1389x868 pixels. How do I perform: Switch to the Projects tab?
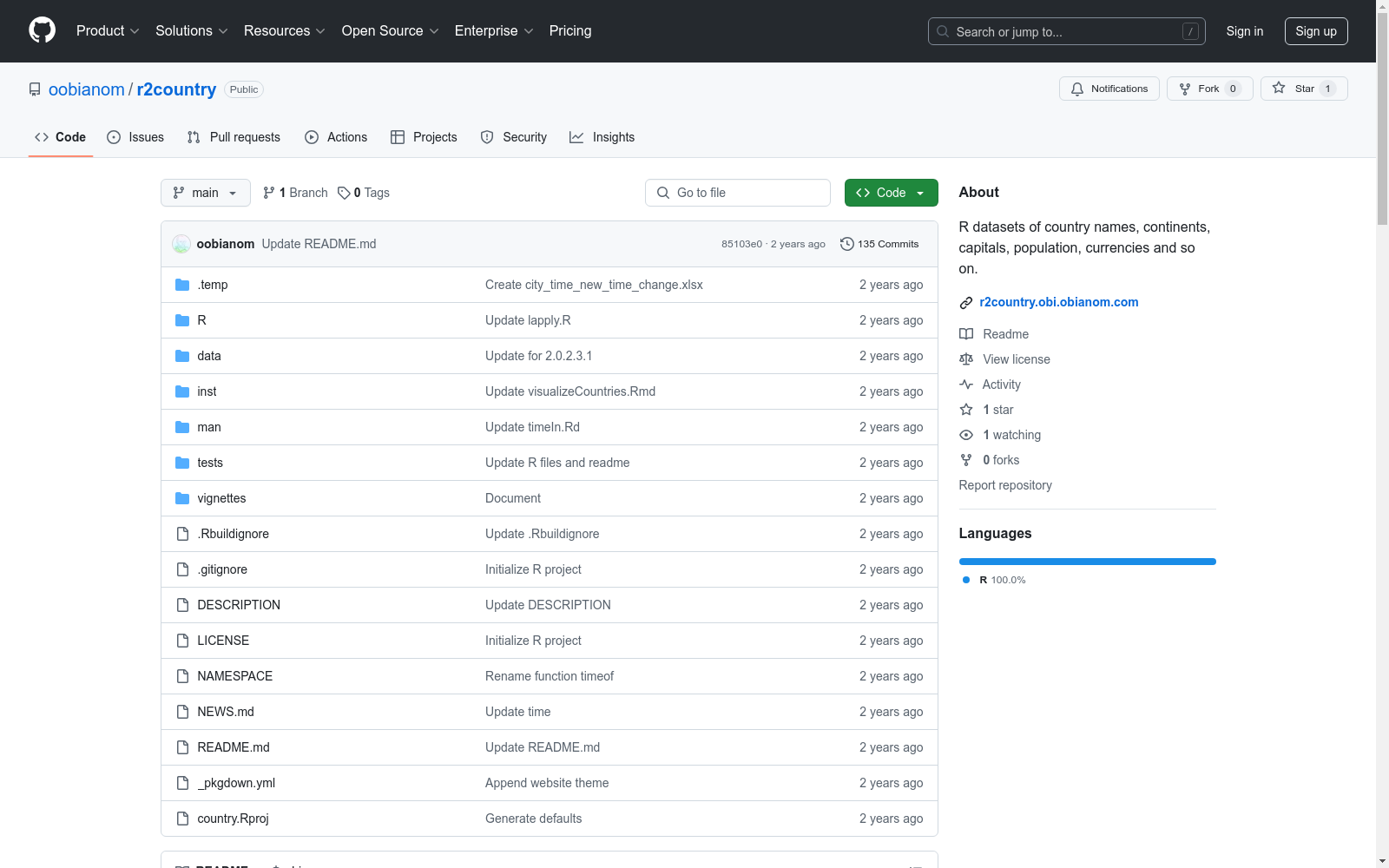coord(424,137)
